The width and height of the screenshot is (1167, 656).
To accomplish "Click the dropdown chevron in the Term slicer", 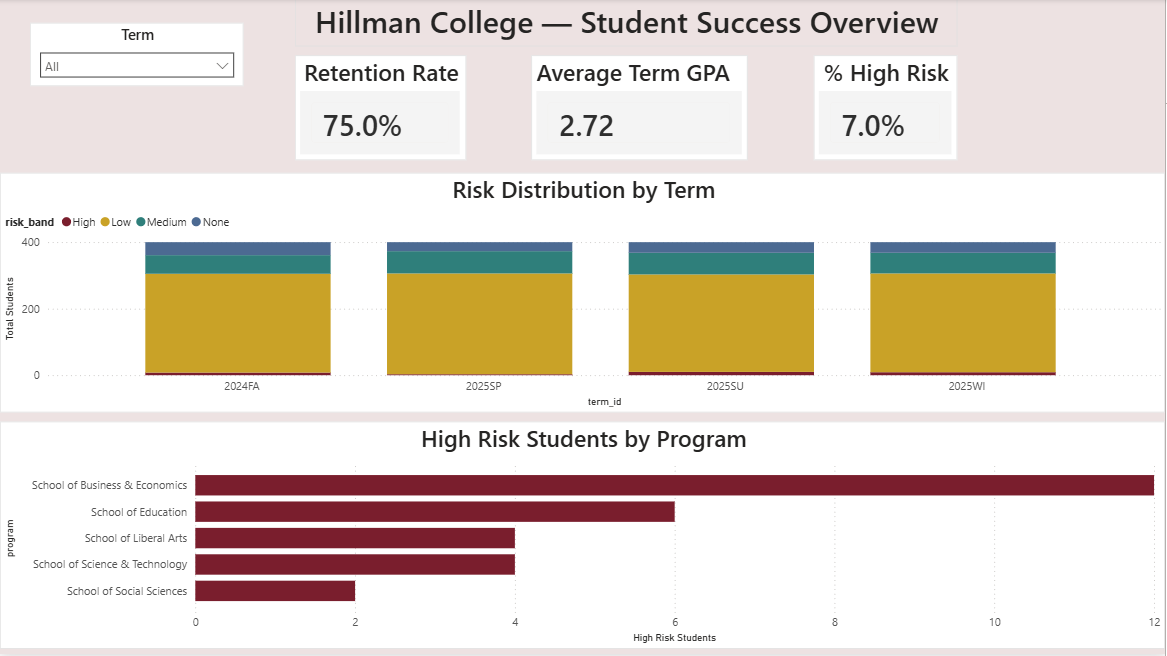I will 223,65.
